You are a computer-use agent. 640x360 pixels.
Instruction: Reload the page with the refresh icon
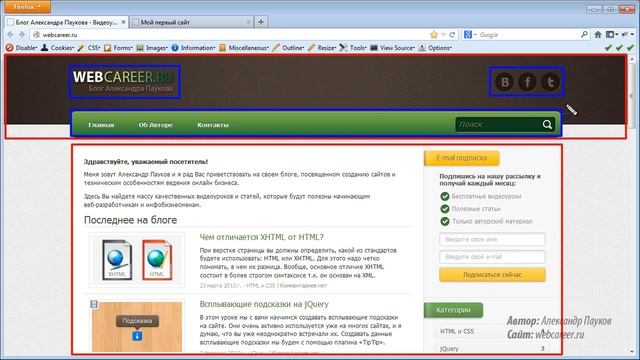(452, 35)
